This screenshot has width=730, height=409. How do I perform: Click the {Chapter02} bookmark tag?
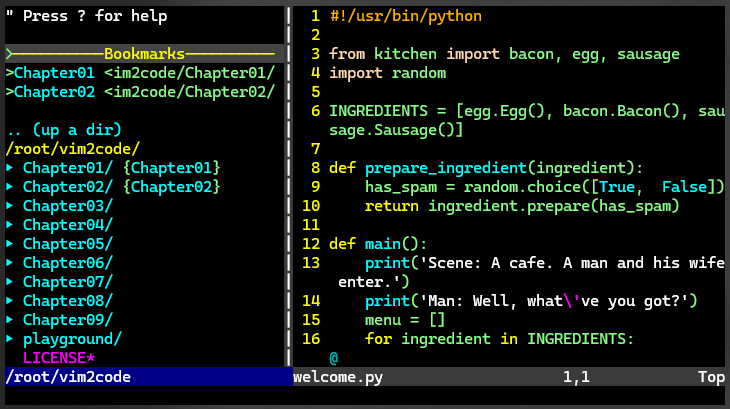(x=171, y=187)
